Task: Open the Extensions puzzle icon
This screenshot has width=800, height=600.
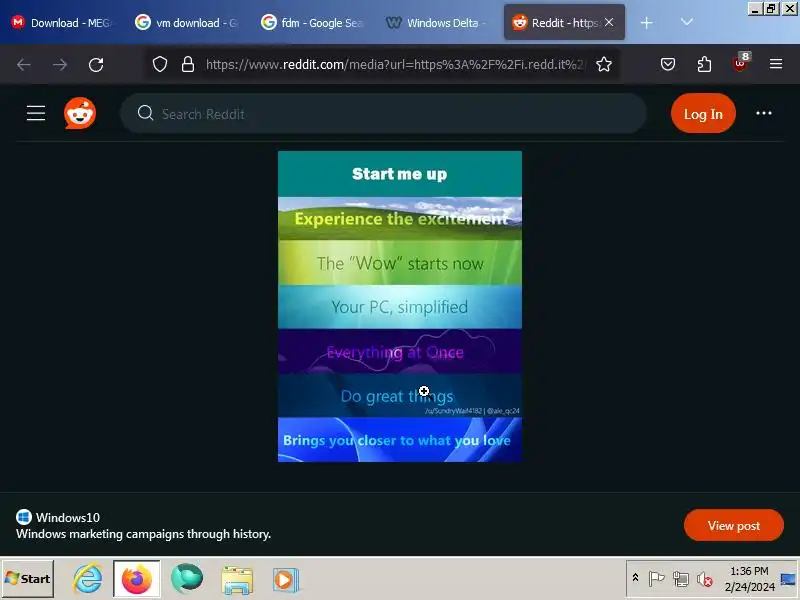Action: [x=704, y=64]
